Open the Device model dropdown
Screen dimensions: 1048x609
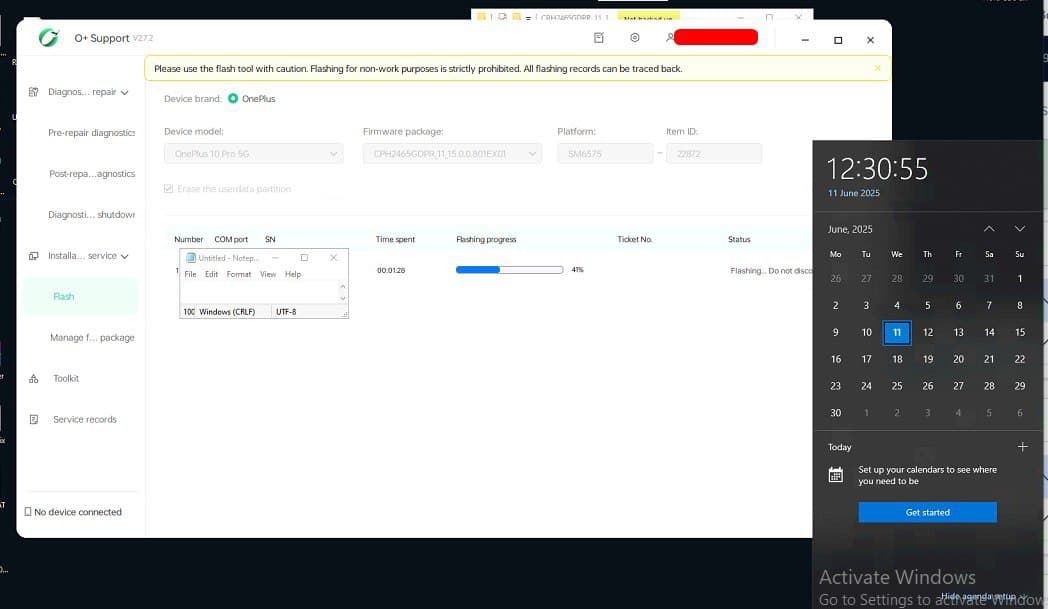click(253, 154)
